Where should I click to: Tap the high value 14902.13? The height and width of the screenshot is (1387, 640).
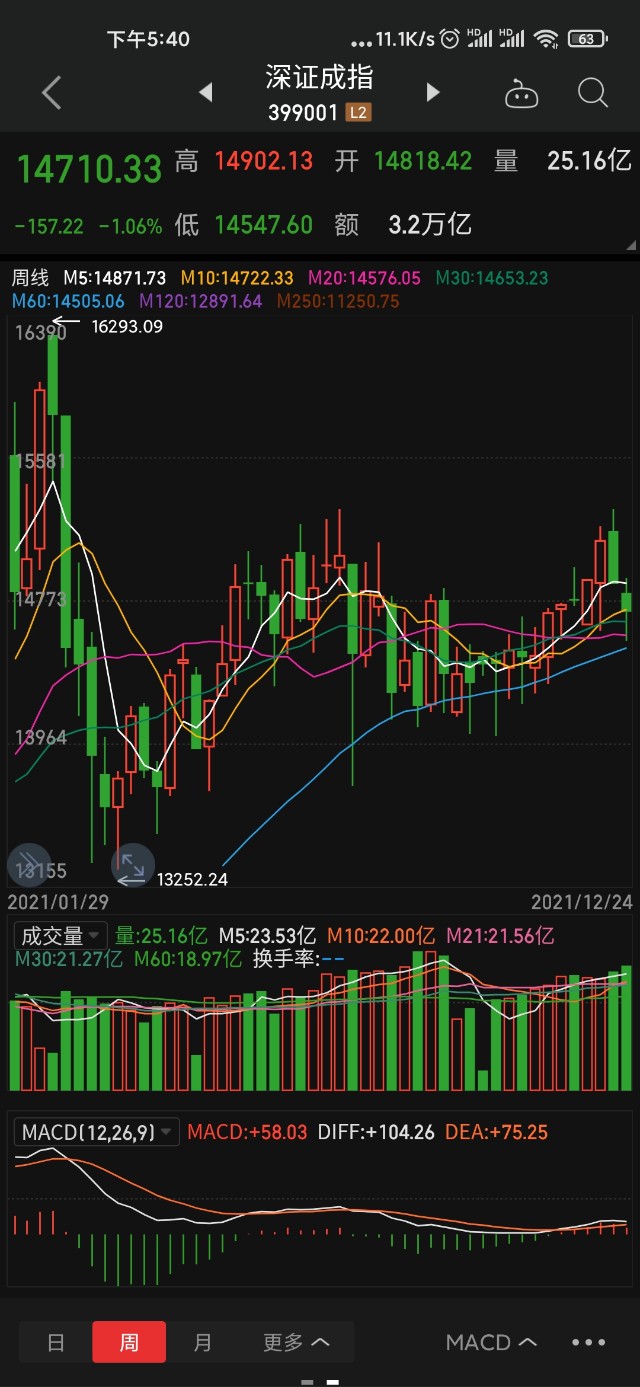[263, 161]
